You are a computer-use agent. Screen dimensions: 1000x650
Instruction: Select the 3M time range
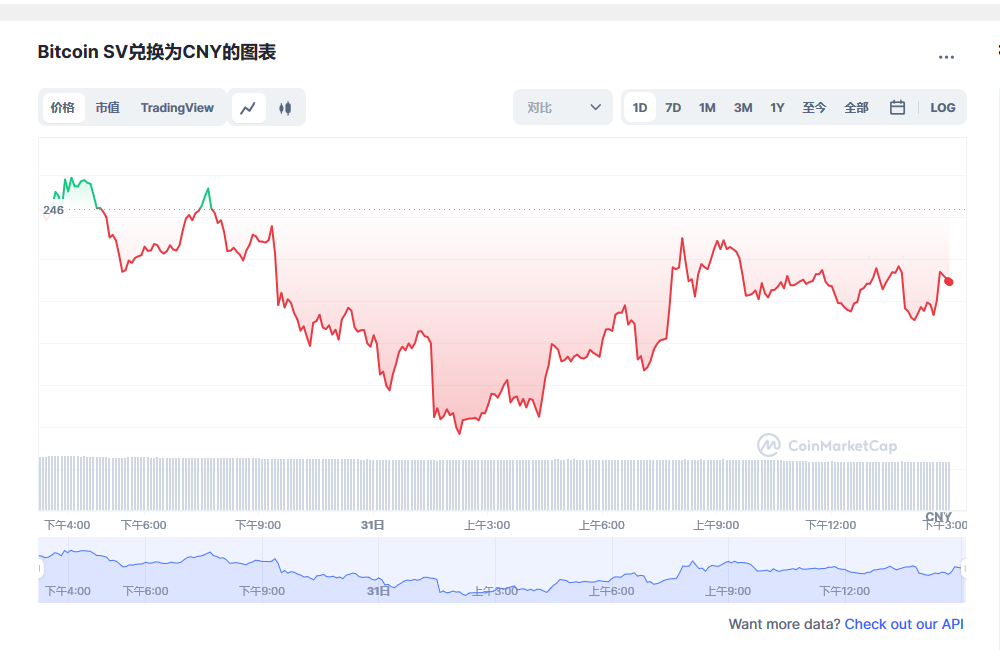(x=742, y=107)
